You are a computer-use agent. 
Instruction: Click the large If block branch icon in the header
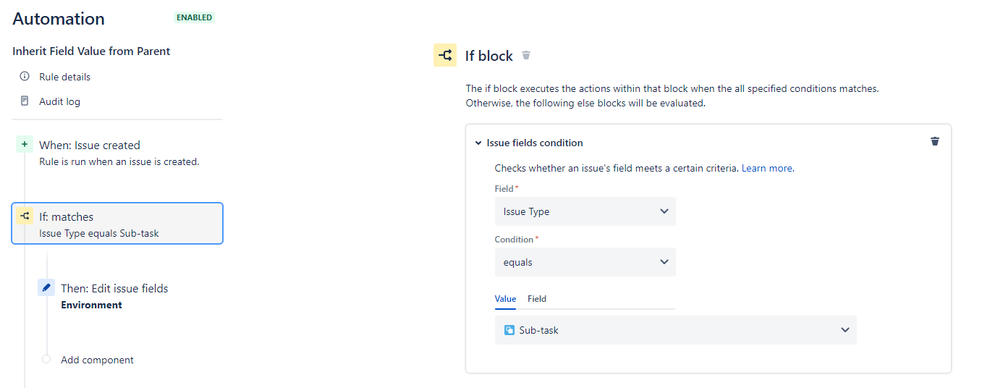445,55
